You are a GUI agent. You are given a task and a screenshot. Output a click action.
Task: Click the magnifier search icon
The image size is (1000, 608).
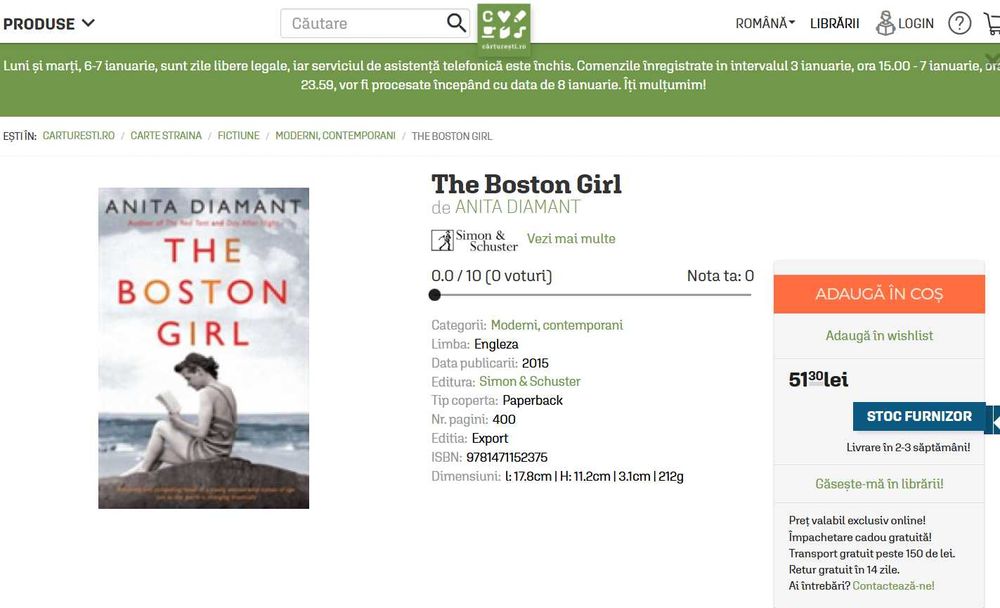coord(456,23)
